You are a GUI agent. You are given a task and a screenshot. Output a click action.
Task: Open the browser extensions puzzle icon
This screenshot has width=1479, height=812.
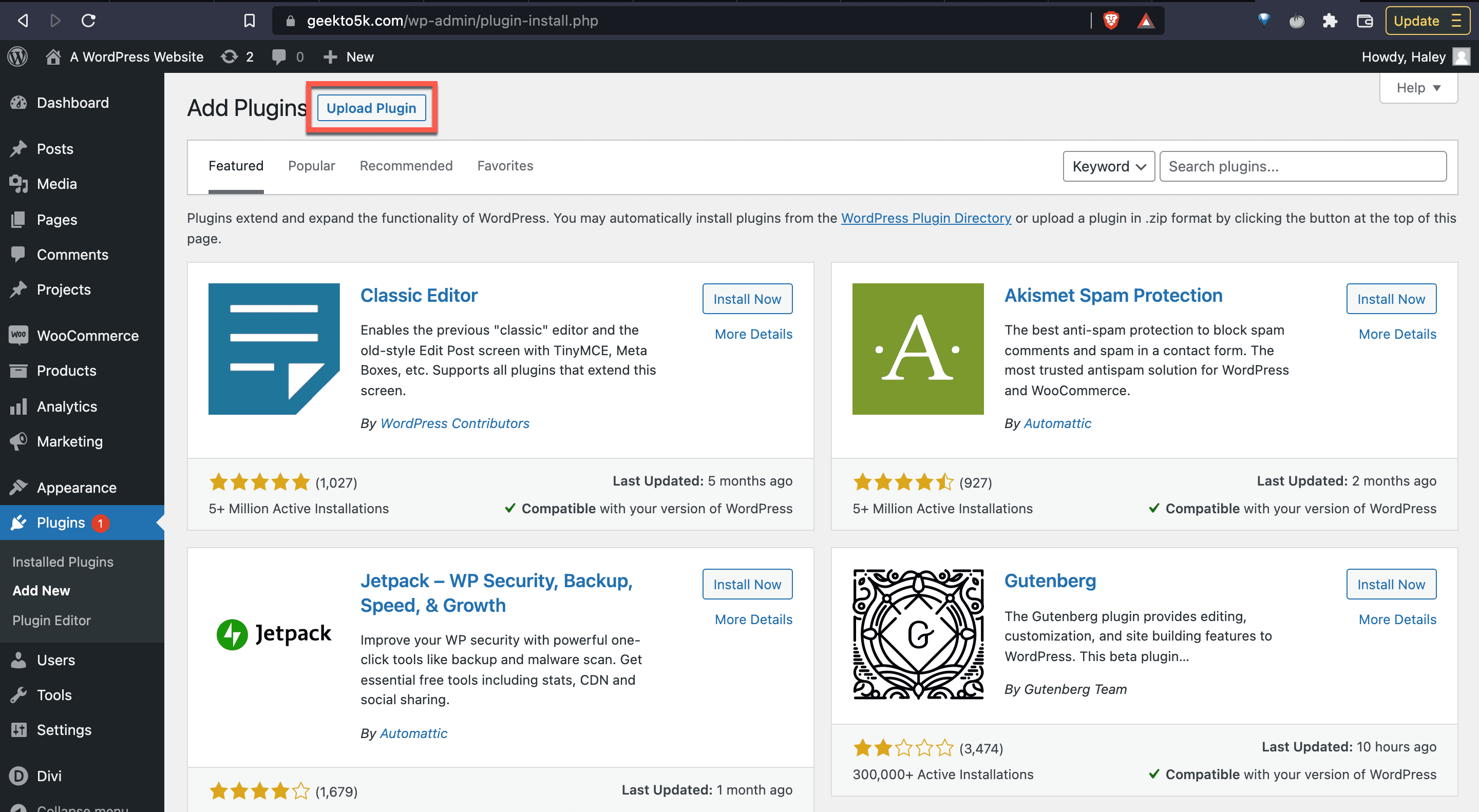(x=1330, y=21)
